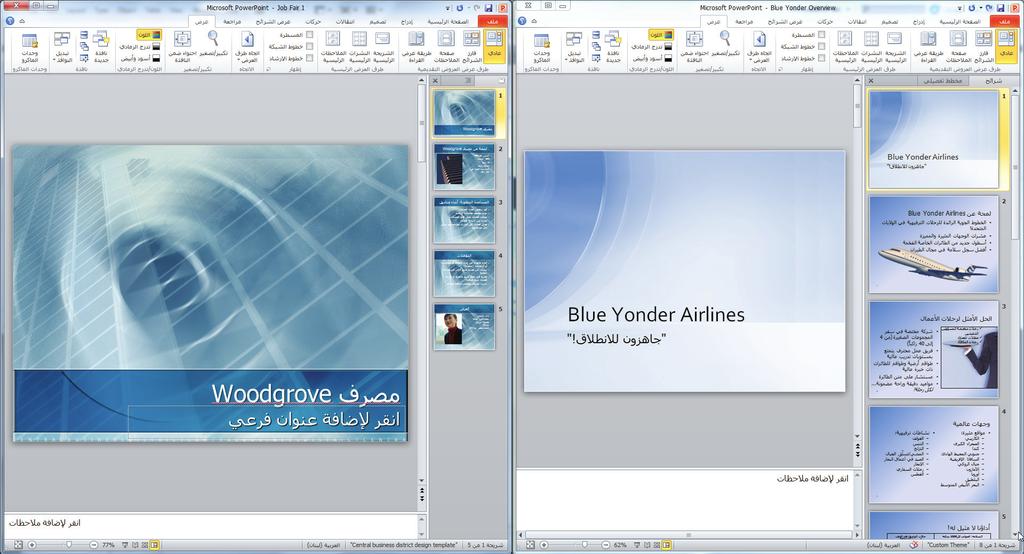1024x554 pixels.
Task: Select slide 3 thumbnail in Job Fair 1
Action: 464,220
